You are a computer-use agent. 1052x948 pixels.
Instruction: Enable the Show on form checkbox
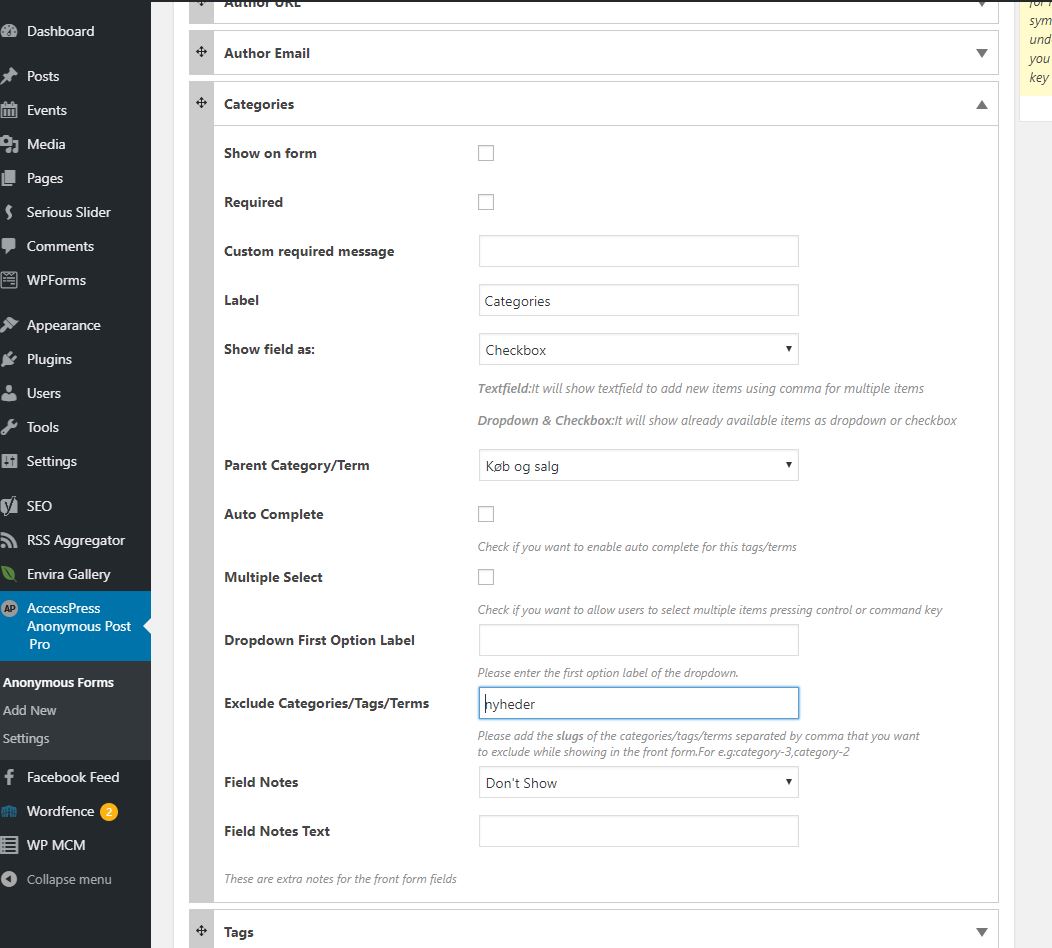coord(486,153)
